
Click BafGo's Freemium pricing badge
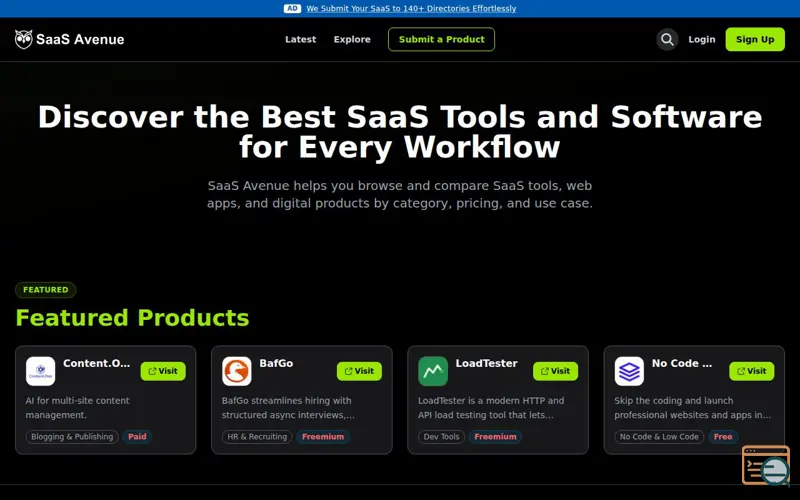(323, 437)
